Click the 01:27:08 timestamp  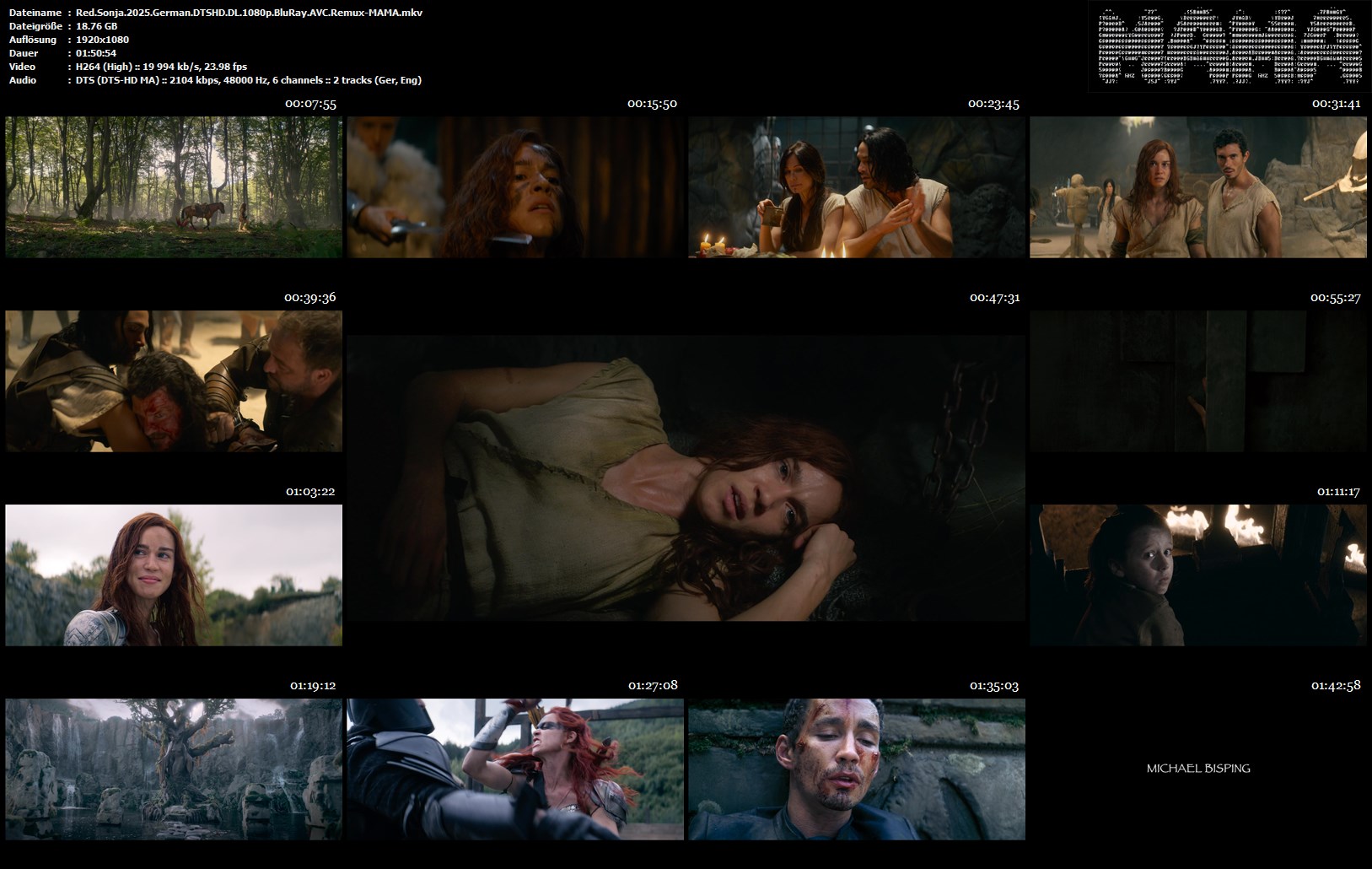click(653, 686)
